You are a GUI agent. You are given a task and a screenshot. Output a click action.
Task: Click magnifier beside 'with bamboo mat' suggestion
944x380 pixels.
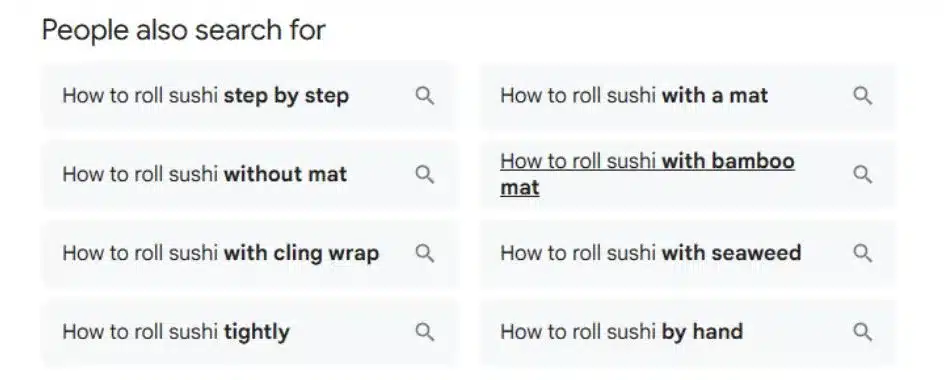click(863, 175)
